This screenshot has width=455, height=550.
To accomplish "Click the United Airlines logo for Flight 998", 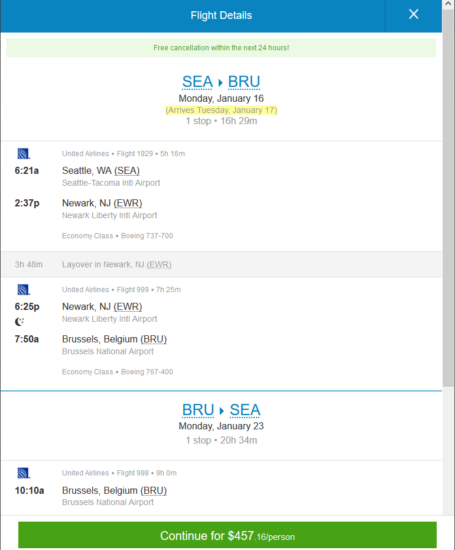I will (24, 473).
